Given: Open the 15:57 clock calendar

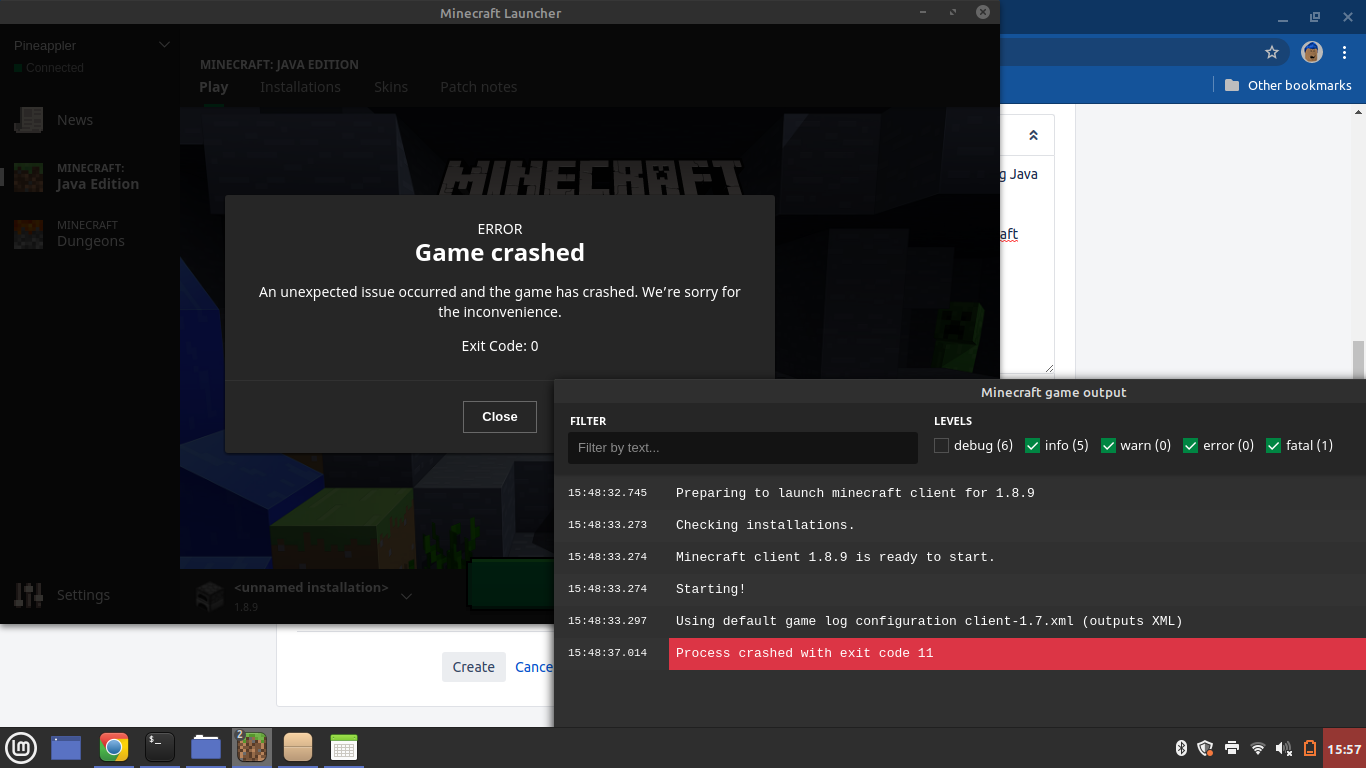Looking at the screenshot, I should [1344, 749].
